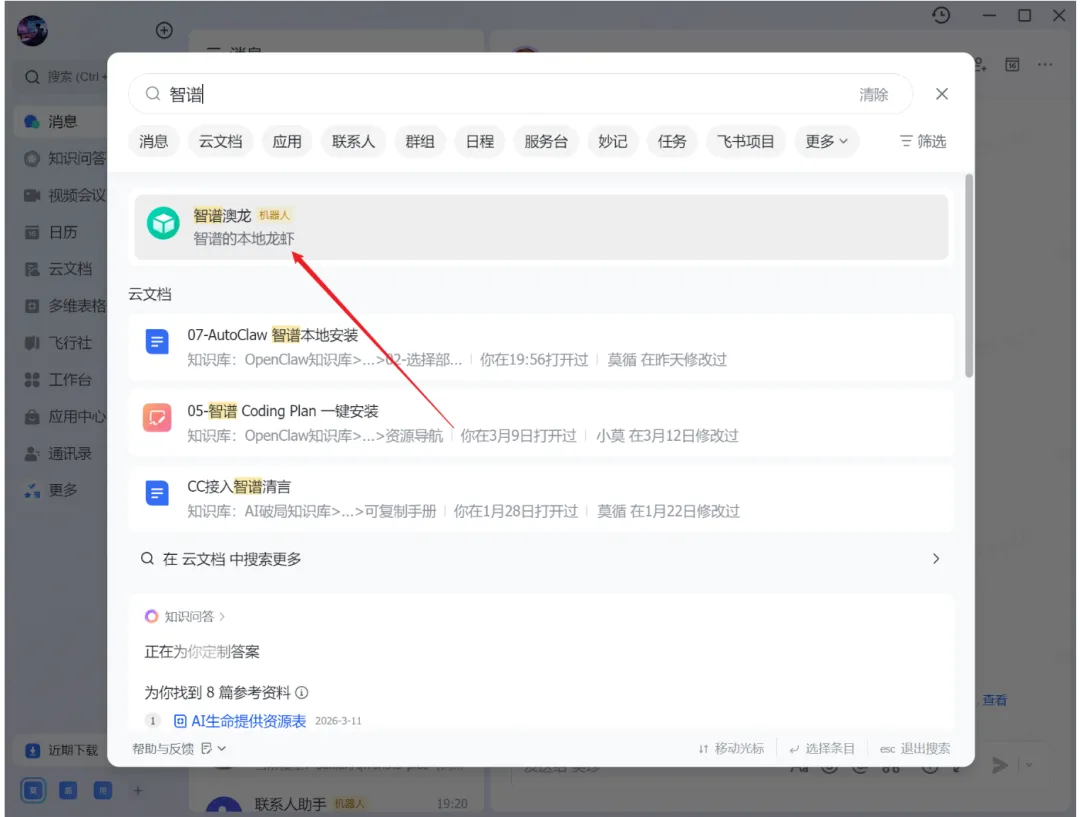Click the send arrow in chat input
The width and height of the screenshot is (1080, 817).
click(x=999, y=765)
